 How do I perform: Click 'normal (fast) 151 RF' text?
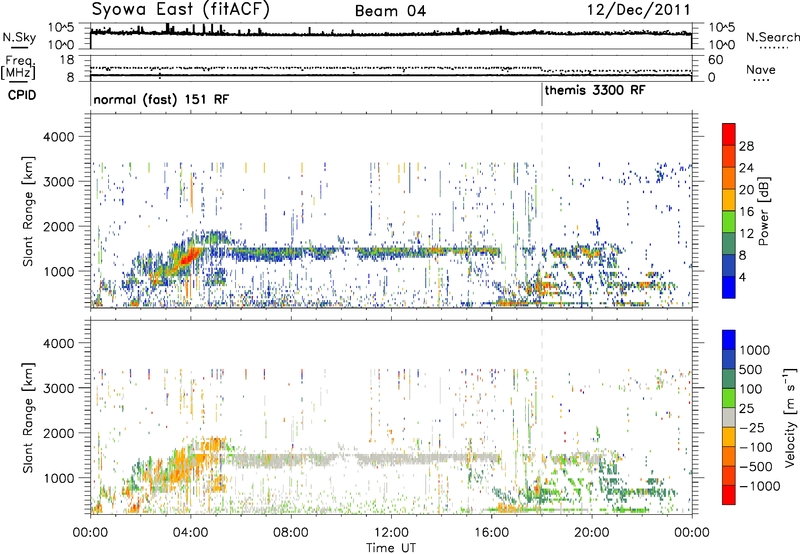(161, 99)
